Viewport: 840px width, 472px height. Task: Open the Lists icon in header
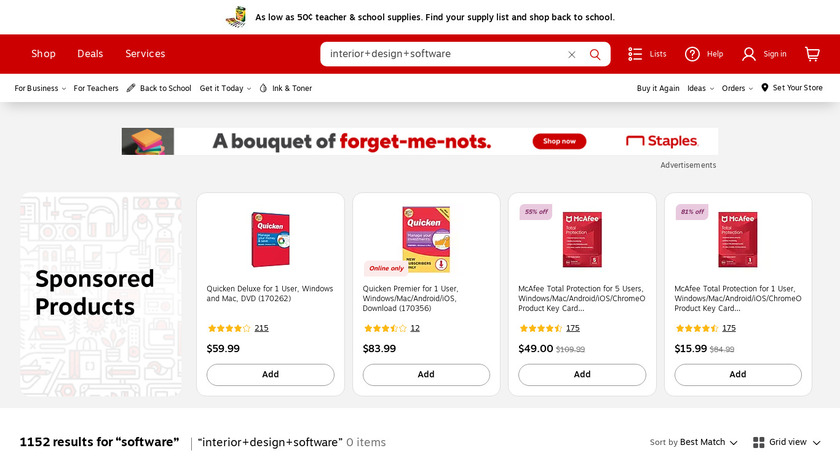coord(636,54)
